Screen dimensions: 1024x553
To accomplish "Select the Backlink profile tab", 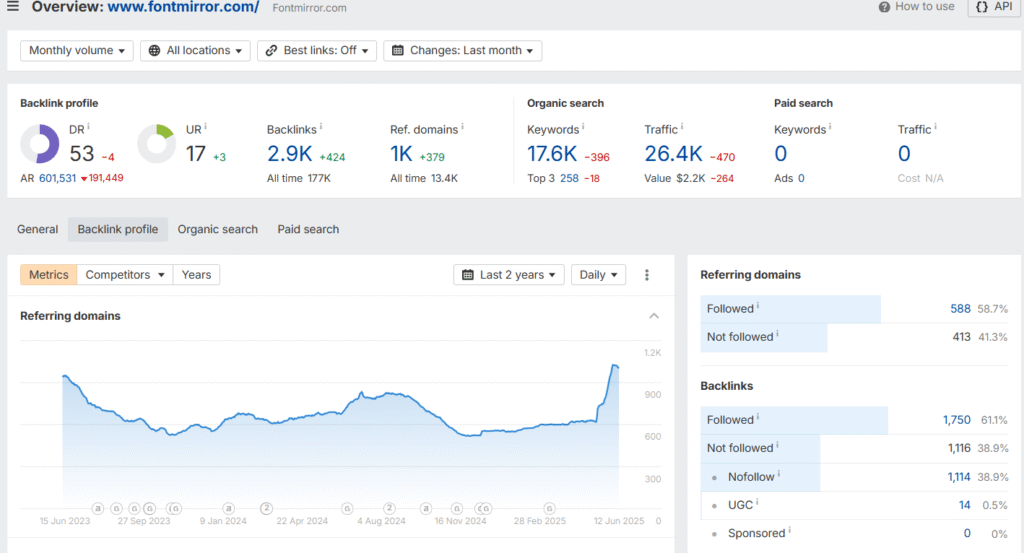I will pyautogui.click(x=118, y=229).
